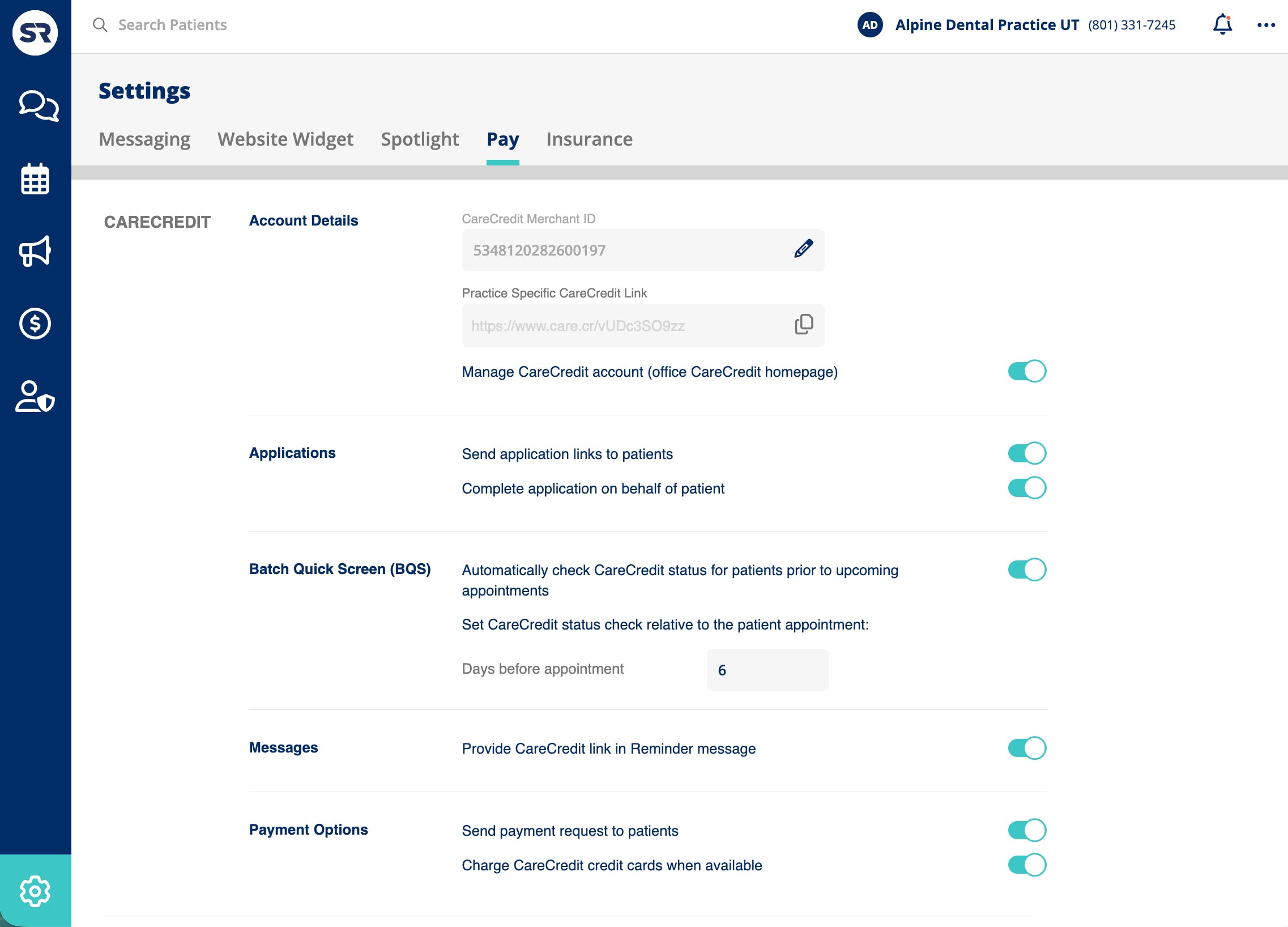Open the megaphone campaigns icon in sidebar
Image resolution: width=1288 pixels, height=927 pixels.
35,251
